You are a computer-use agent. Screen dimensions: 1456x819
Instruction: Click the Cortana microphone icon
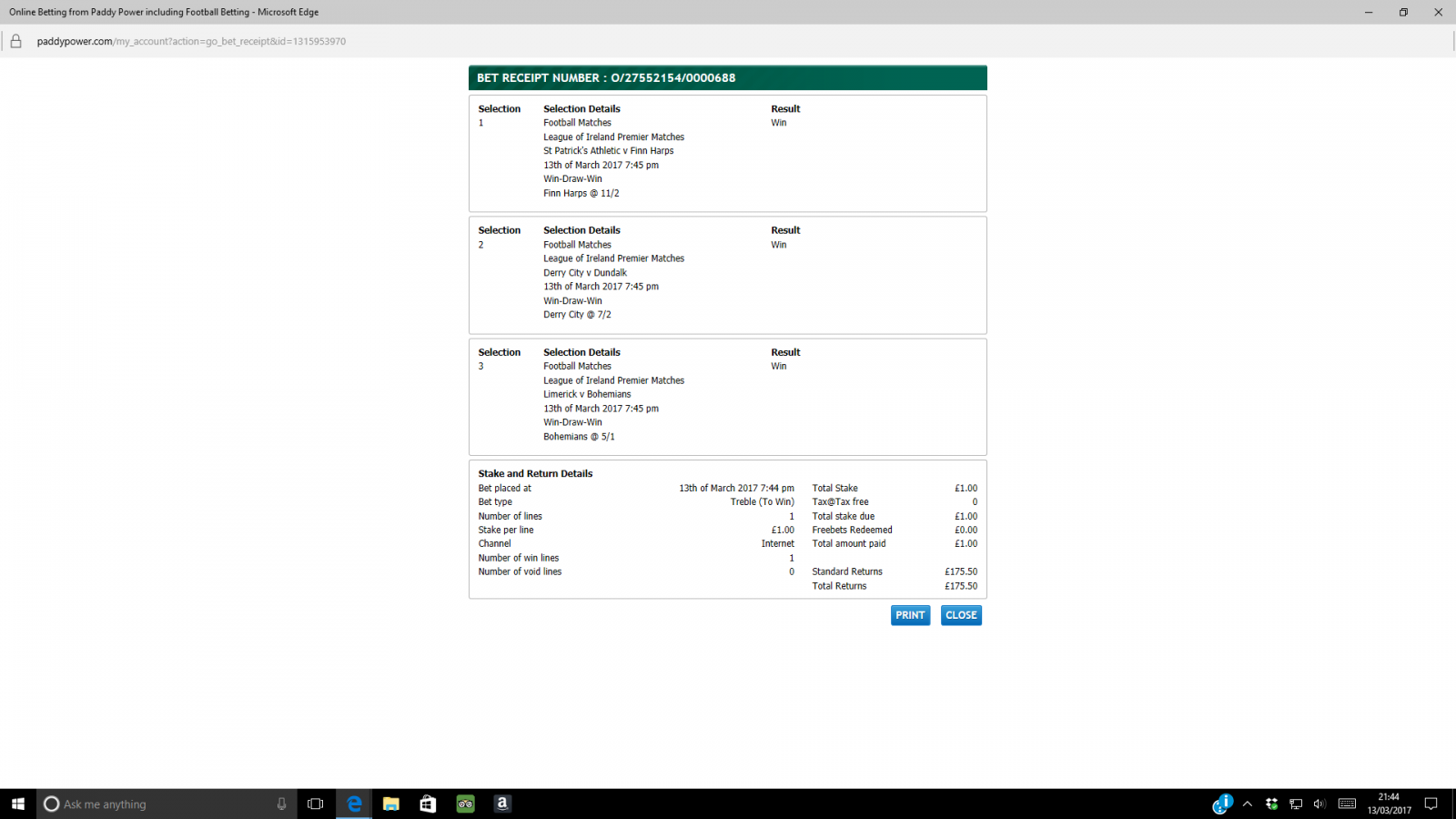[281, 804]
